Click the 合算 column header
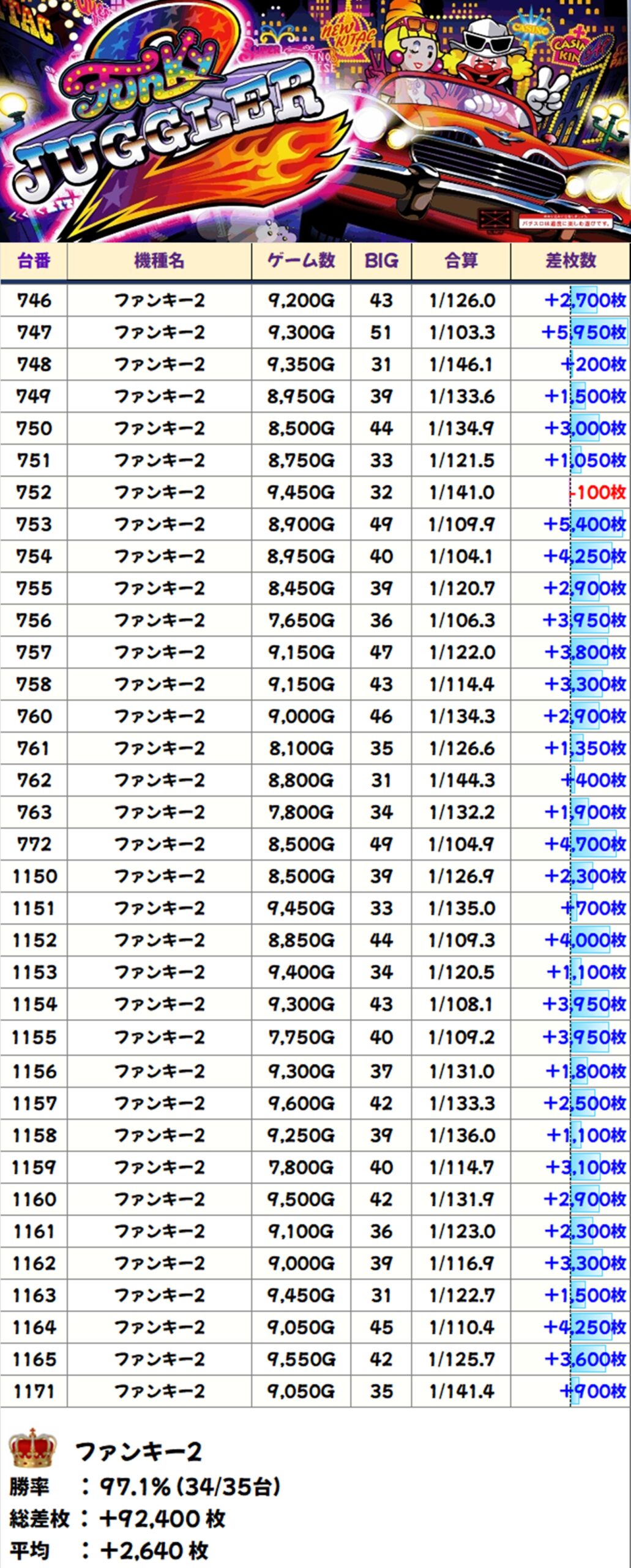Screen dimensions: 631x1568 pyautogui.click(x=461, y=261)
